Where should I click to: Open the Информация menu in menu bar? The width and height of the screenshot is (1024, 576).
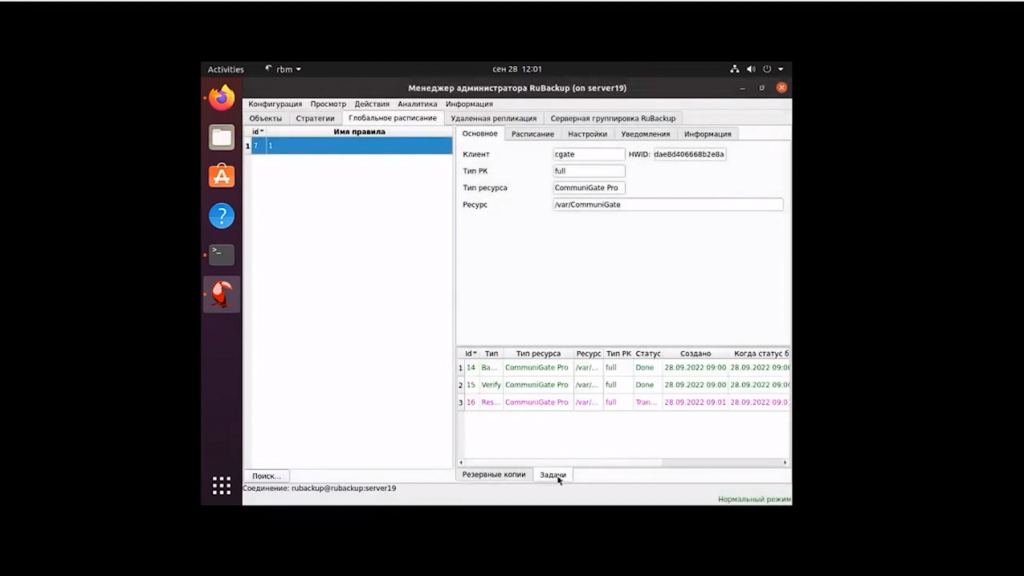pos(469,104)
